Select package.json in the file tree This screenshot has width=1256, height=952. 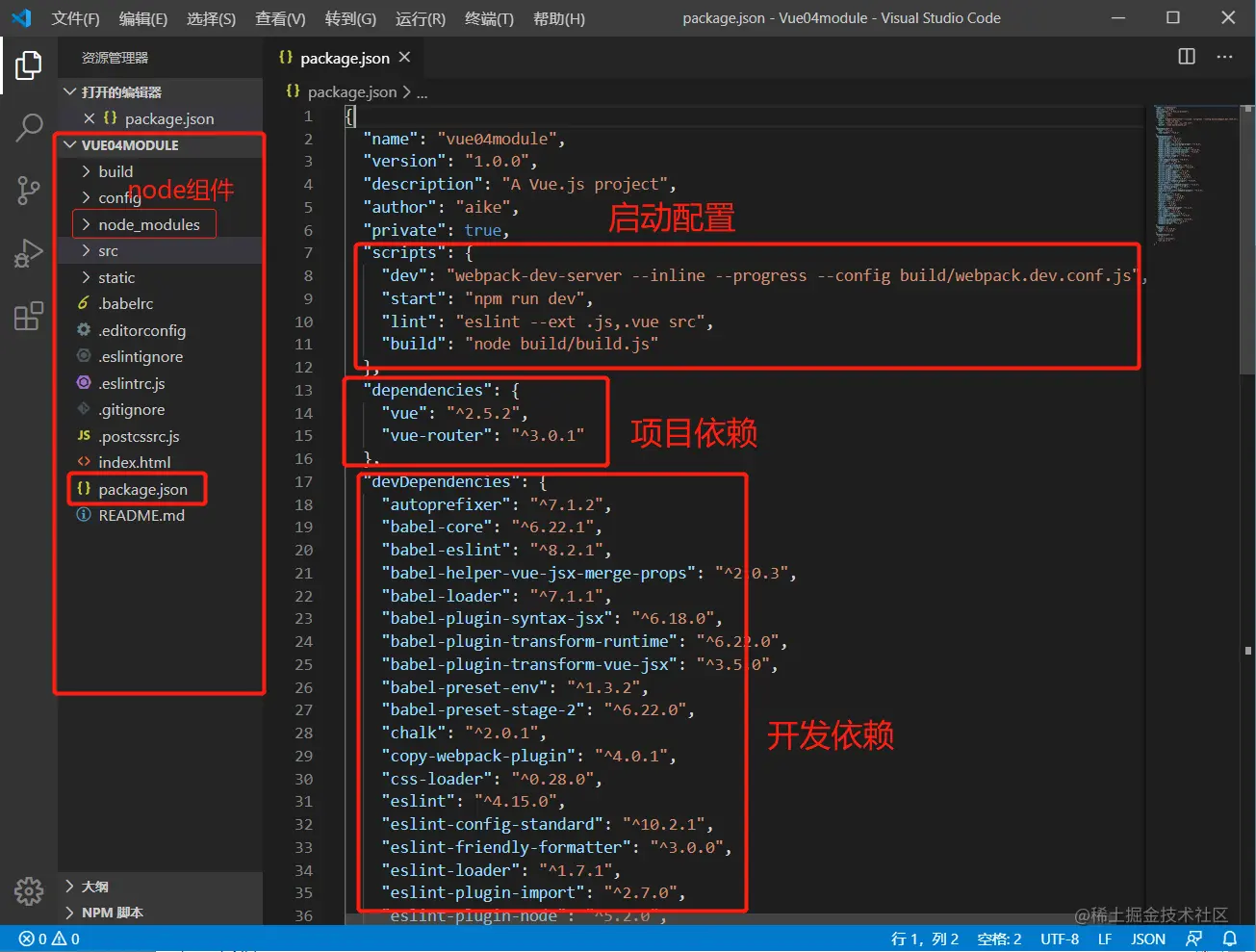pos(160,489)
